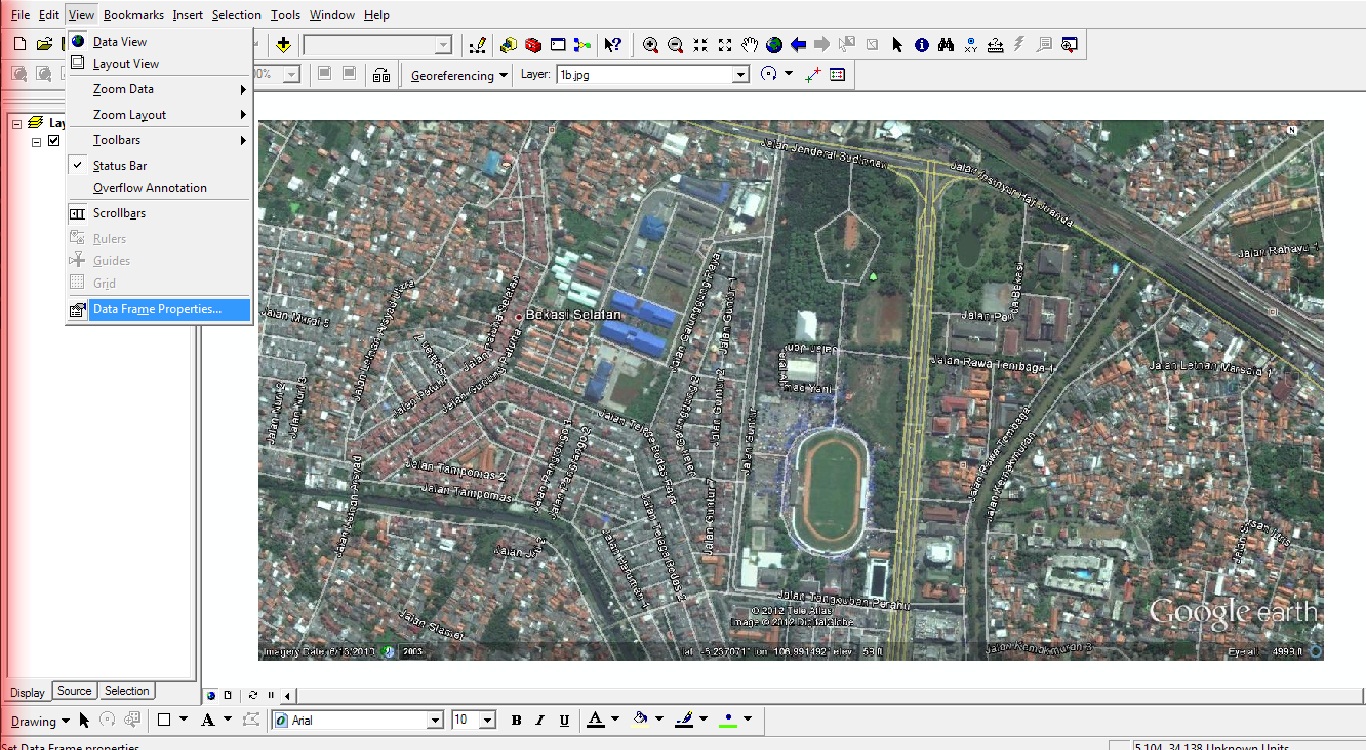1366x750 pixels.
Task: Select the Zoom In tool
Action: (650, 44)
